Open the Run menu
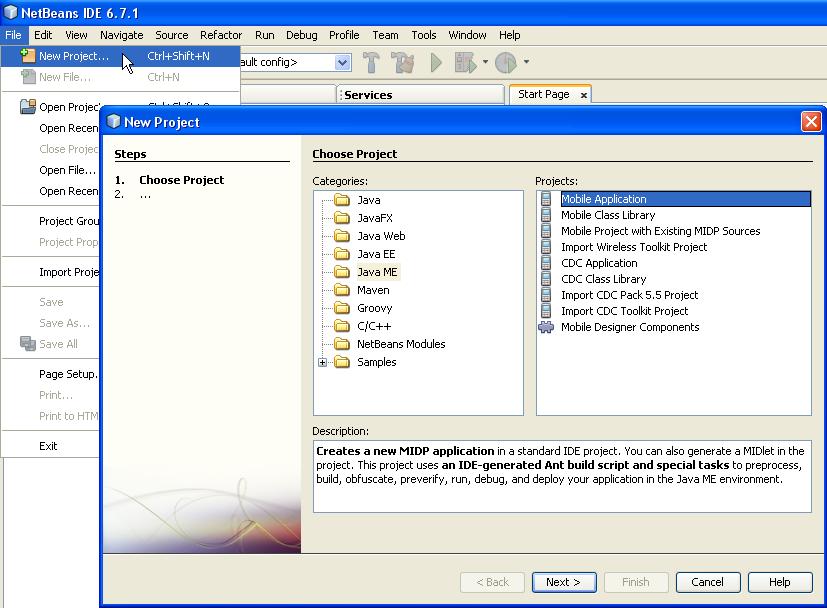 (x=264, y=35)
